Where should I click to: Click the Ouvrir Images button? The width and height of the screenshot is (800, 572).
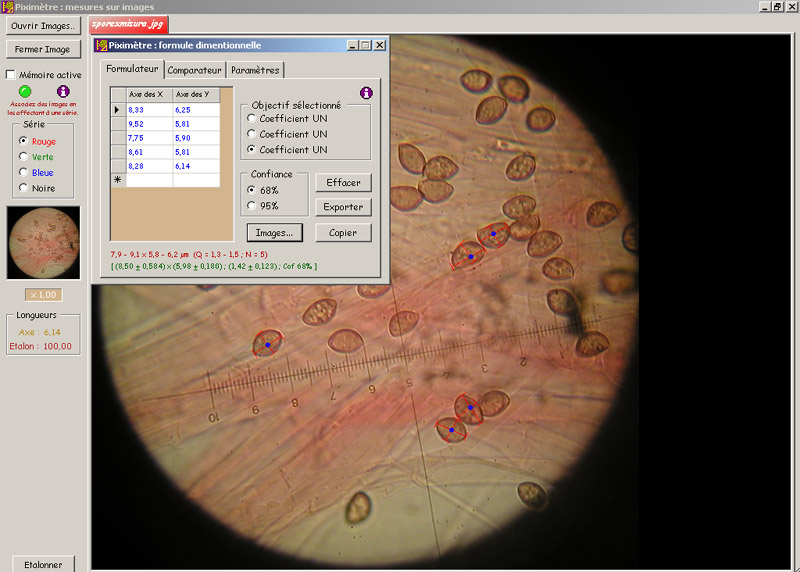44,25
